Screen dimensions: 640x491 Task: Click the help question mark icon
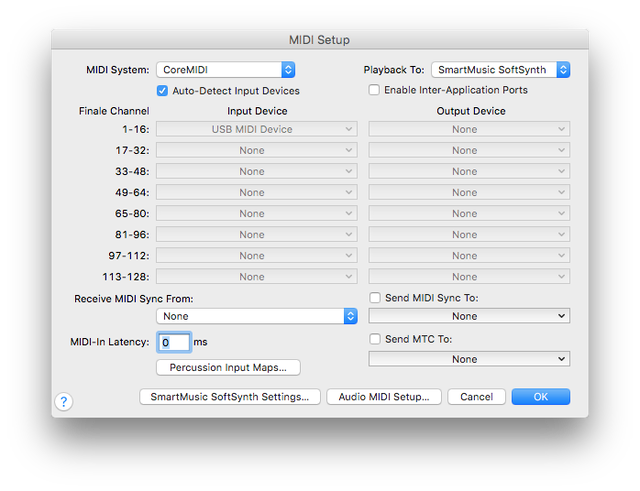[x=64, y=402]
